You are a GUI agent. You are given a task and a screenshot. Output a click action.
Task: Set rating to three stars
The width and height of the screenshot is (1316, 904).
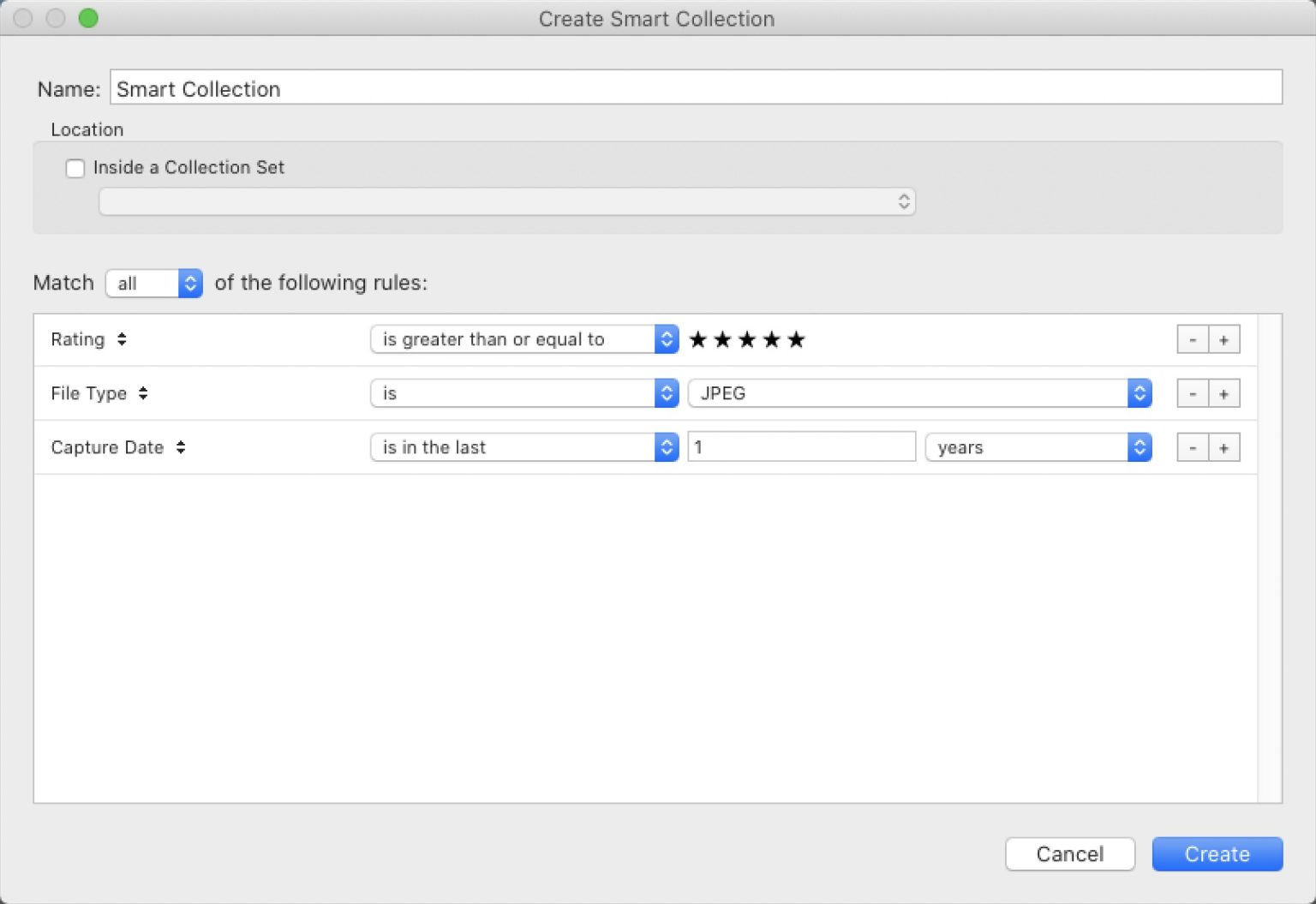tap(746, 339)
